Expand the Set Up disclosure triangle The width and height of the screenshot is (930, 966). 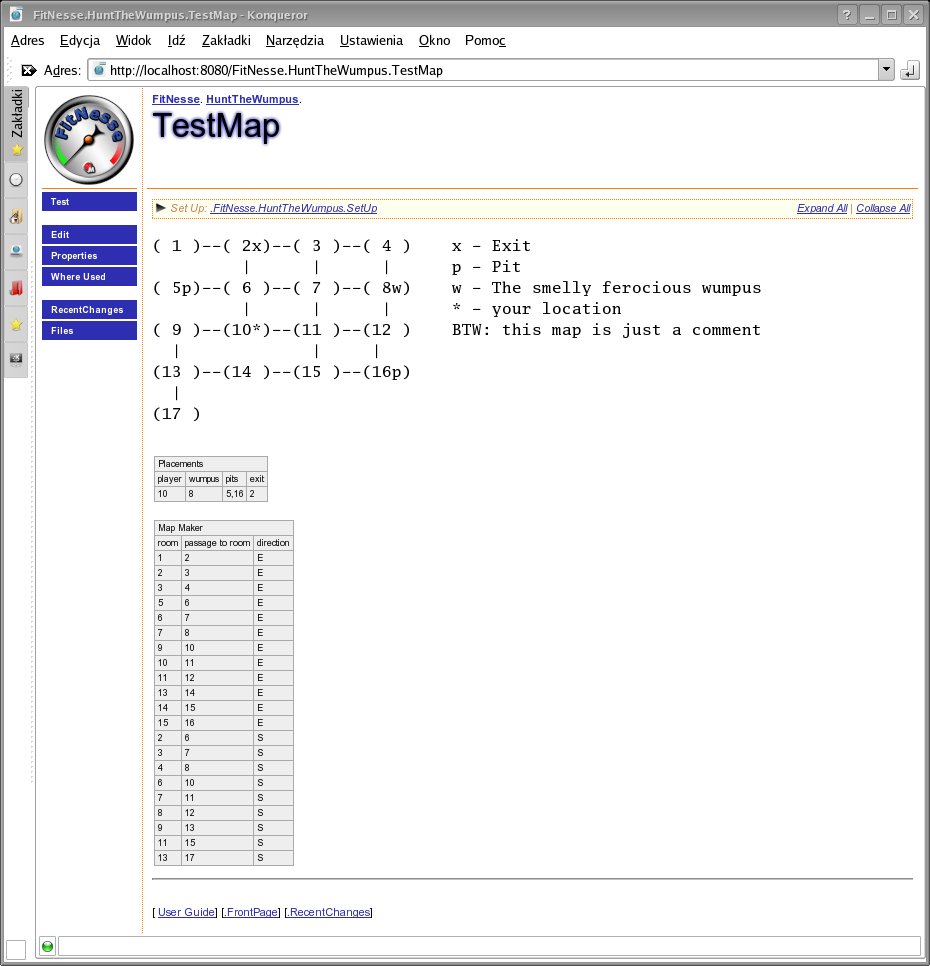(161, 208)
